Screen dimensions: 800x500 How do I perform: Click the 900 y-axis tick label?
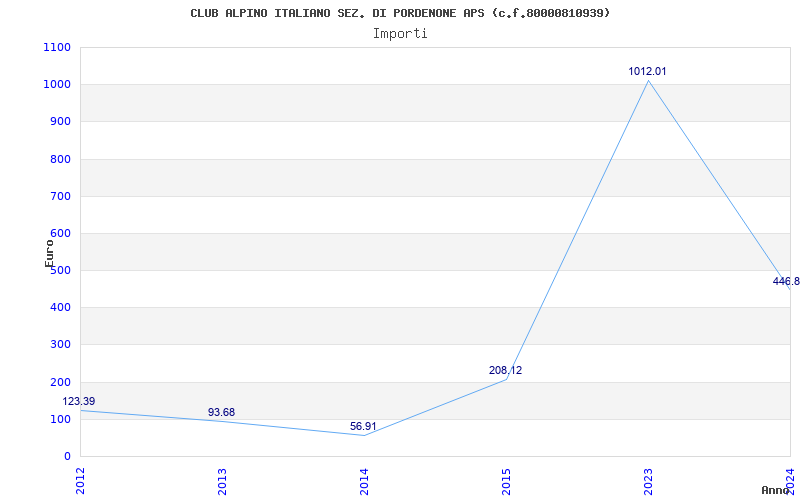point(61,122)
